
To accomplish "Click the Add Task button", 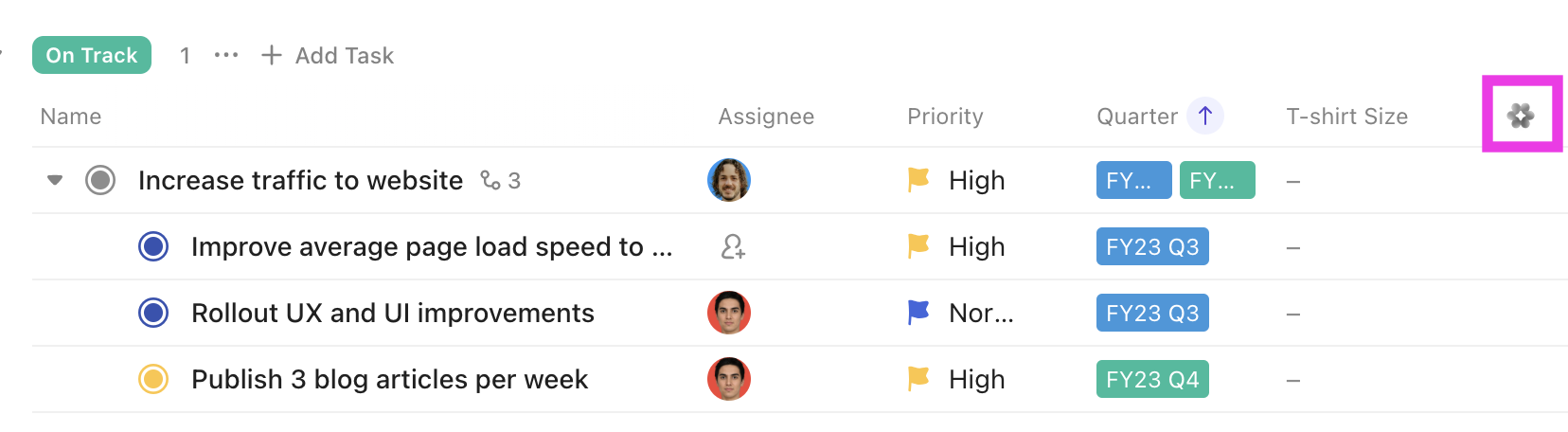I will 328,55.
